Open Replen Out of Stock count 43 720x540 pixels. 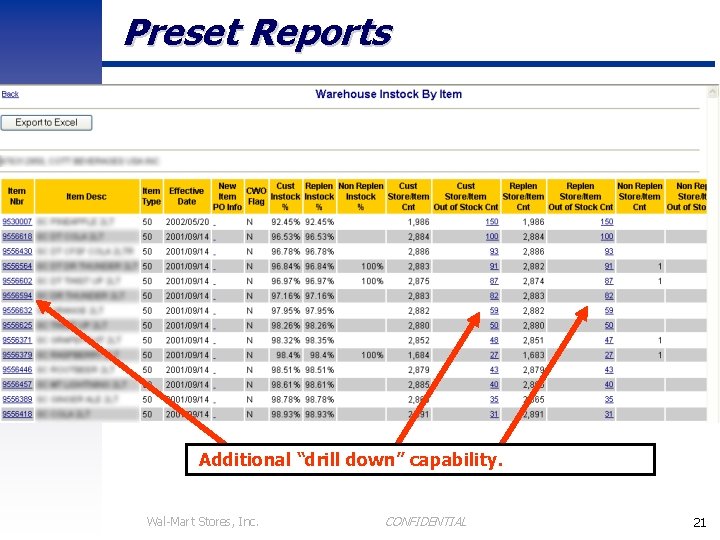pos(609,370)
